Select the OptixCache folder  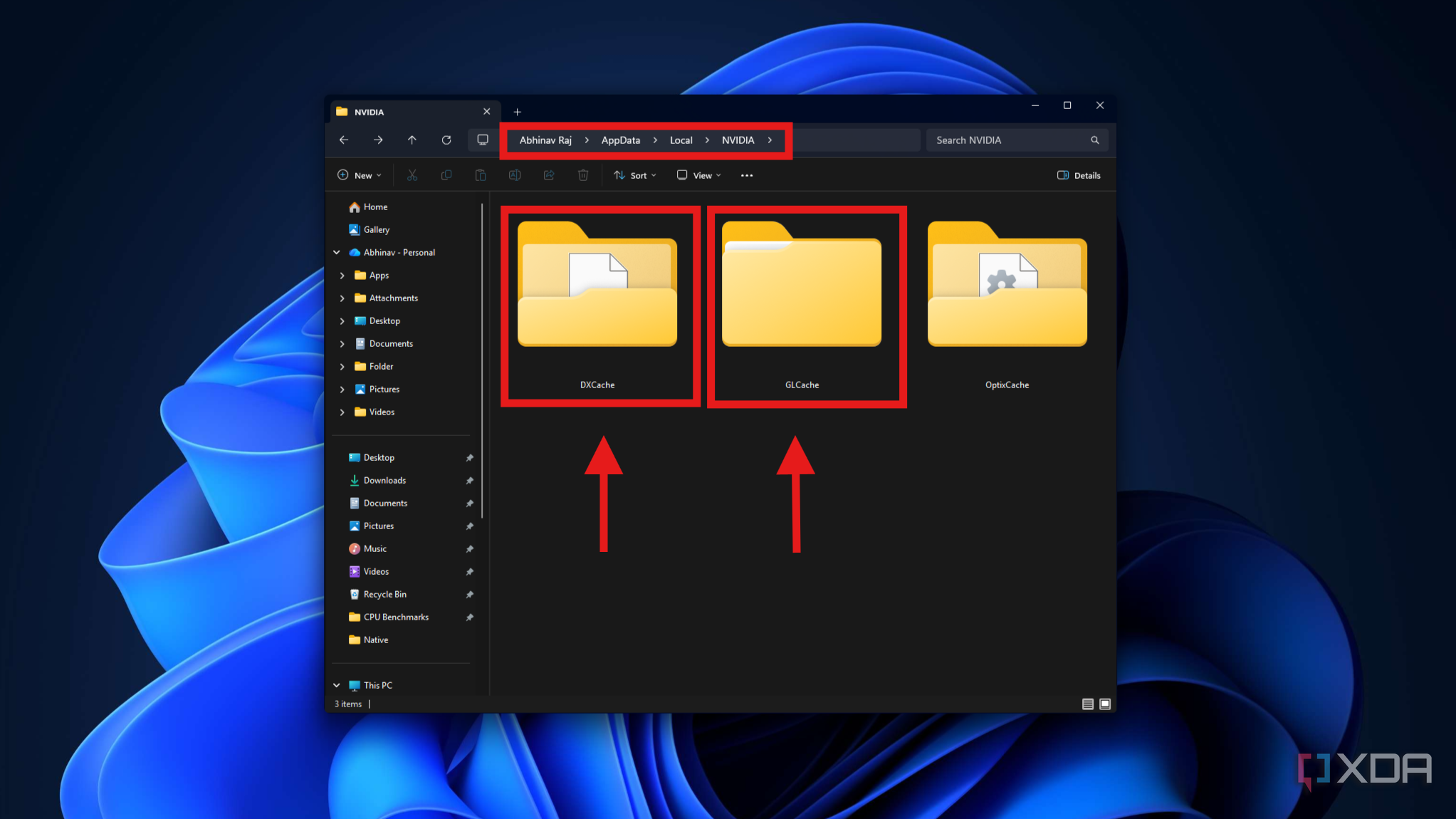click(x=1007, y=306)
